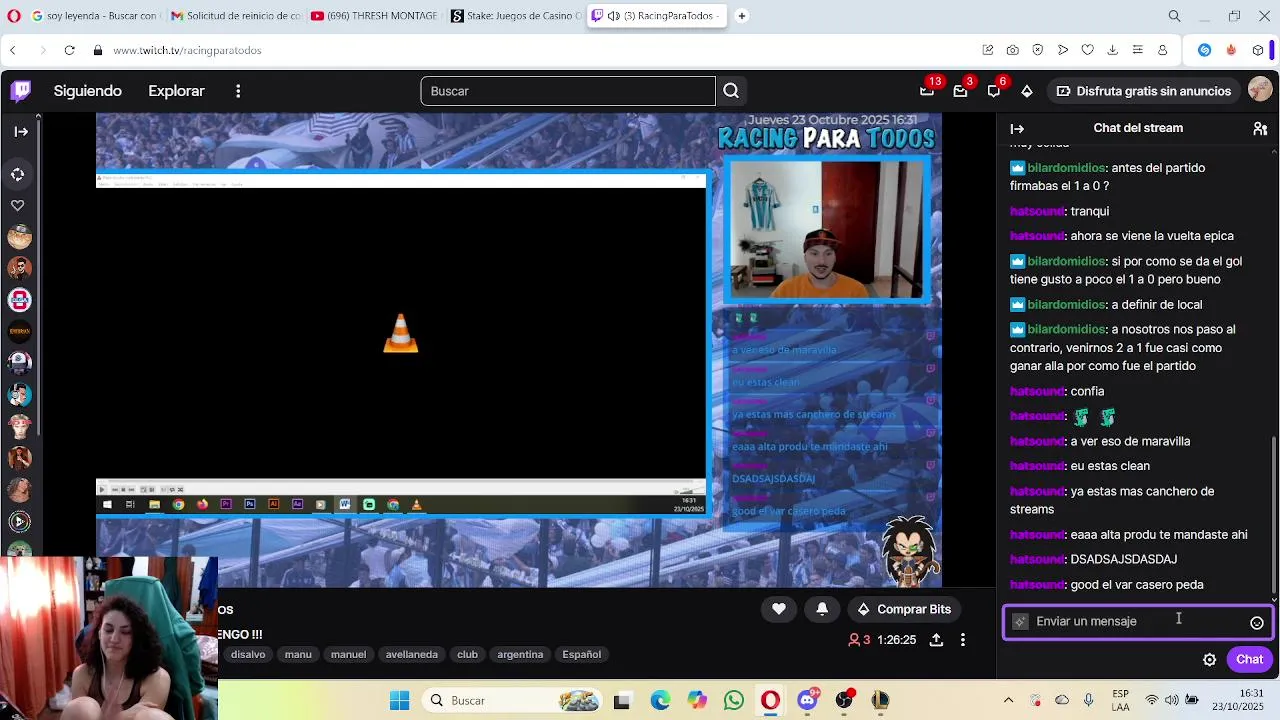Screen dimensions: 1280x720
Task: Click the Twitch search magnifier button
Action: coord(731,91)
